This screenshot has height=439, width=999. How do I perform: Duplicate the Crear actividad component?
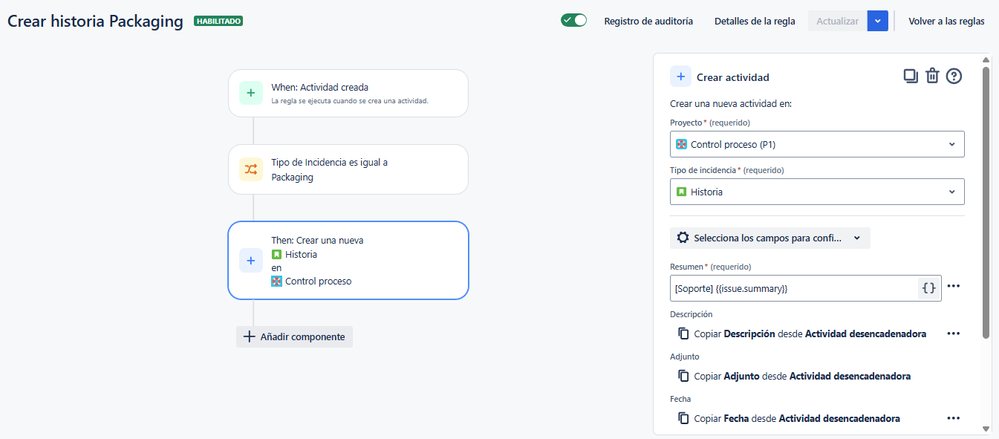point(910,76)
